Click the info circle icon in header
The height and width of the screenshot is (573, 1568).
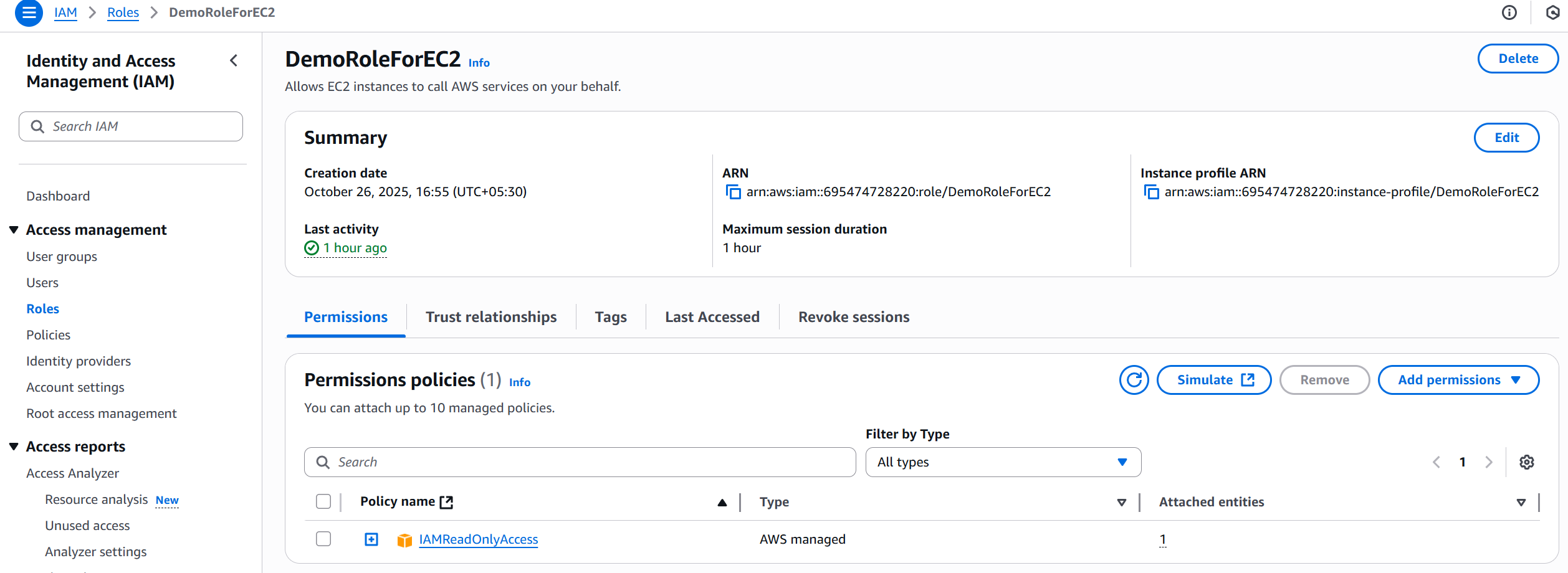click(x=1509, y=12)
